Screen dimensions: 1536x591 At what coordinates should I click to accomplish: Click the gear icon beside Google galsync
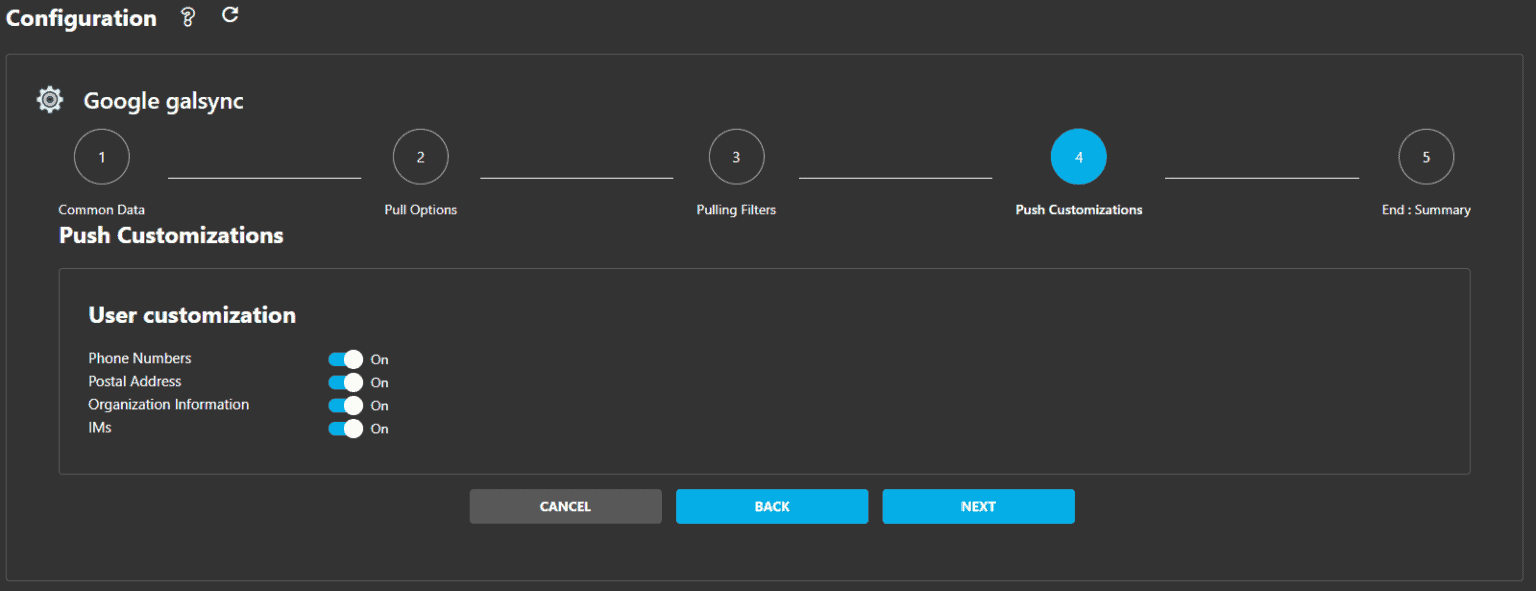pos(50,100)
